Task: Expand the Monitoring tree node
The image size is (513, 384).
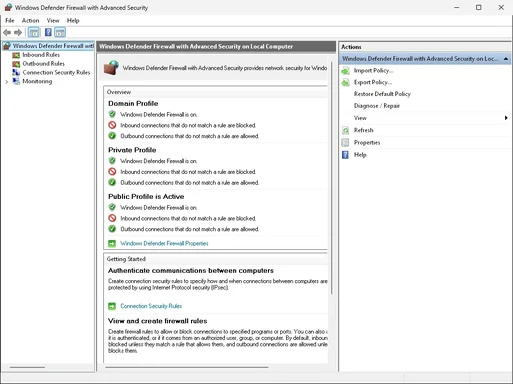Action: click(x=7, y=81)
